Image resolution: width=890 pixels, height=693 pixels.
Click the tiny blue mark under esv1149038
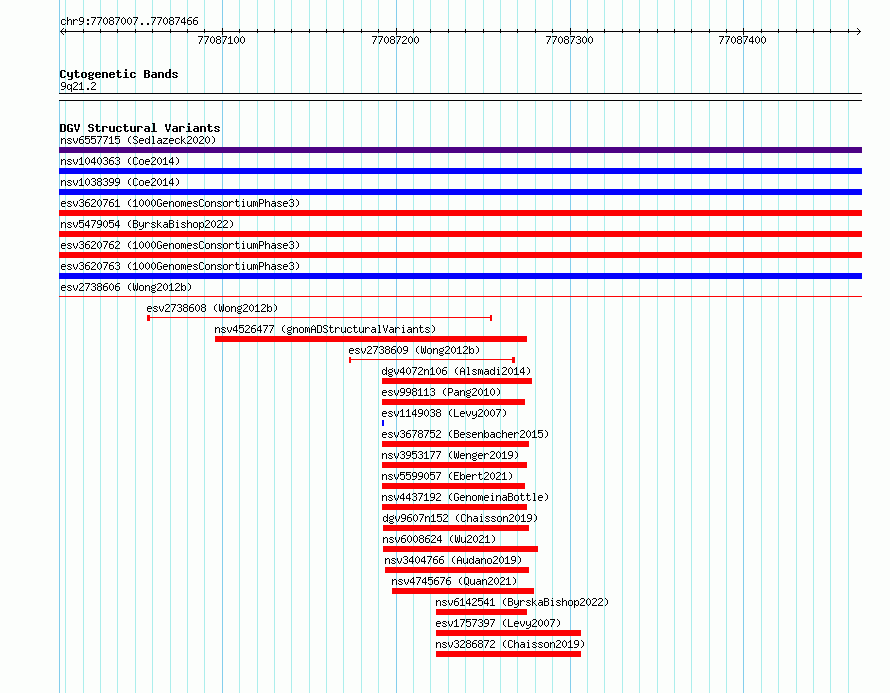point(383,423)
